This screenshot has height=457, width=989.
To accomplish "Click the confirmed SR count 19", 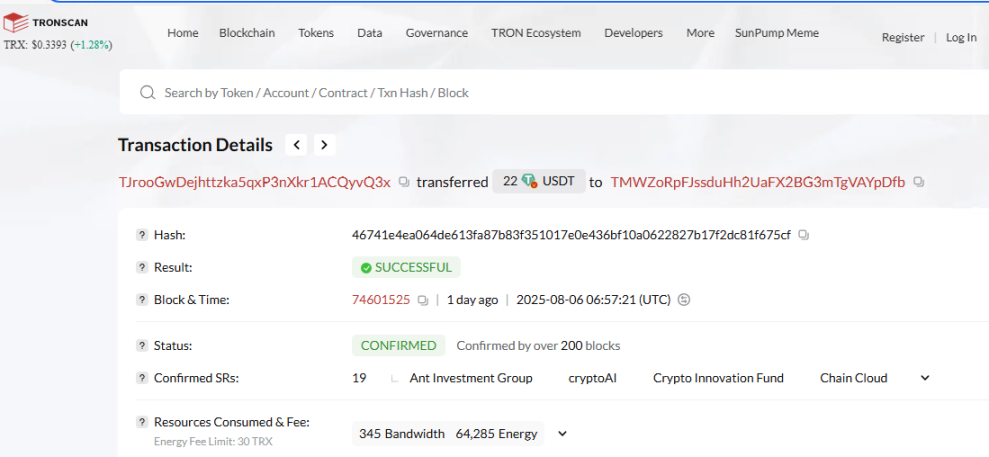I will [x=359, y=378].
